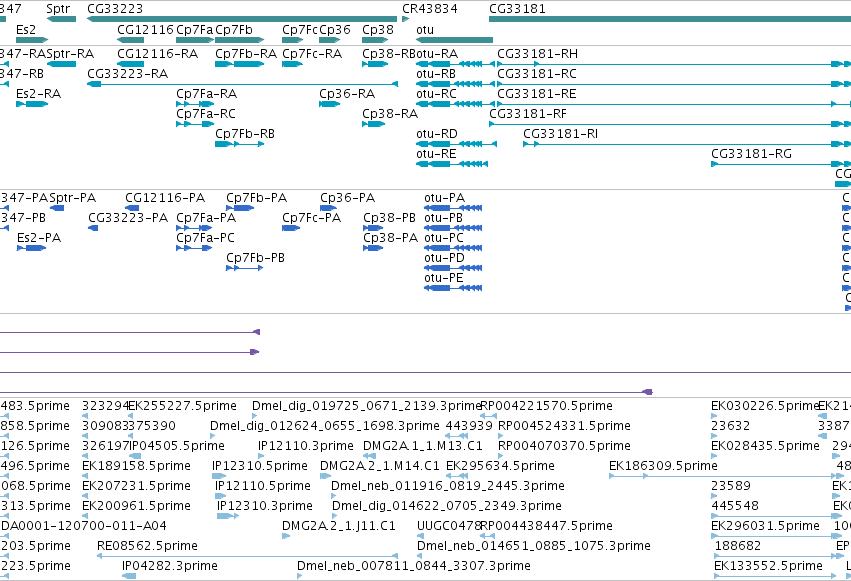
Task: Click EST label Dmel_dig_019725_0671_2139.3prime
Action: (x=367, y=406)
